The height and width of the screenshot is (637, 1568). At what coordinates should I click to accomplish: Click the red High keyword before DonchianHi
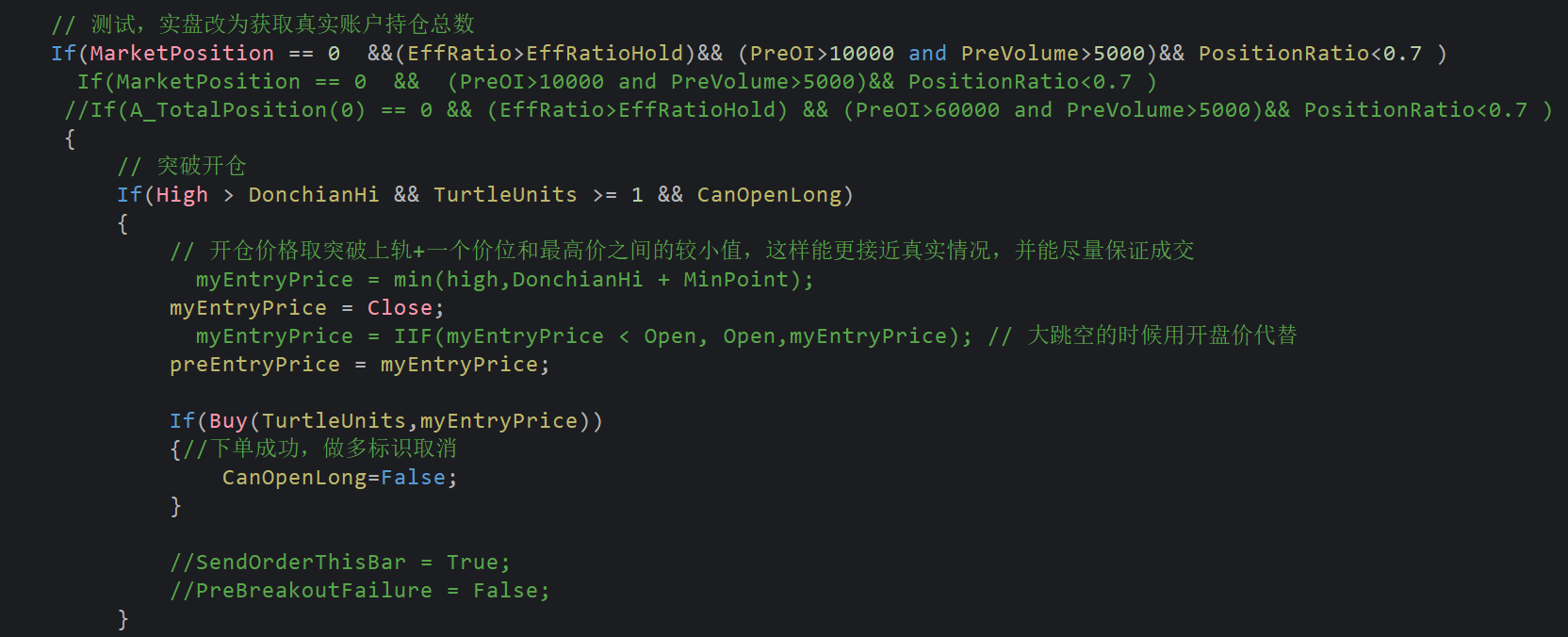coord(182,195)
